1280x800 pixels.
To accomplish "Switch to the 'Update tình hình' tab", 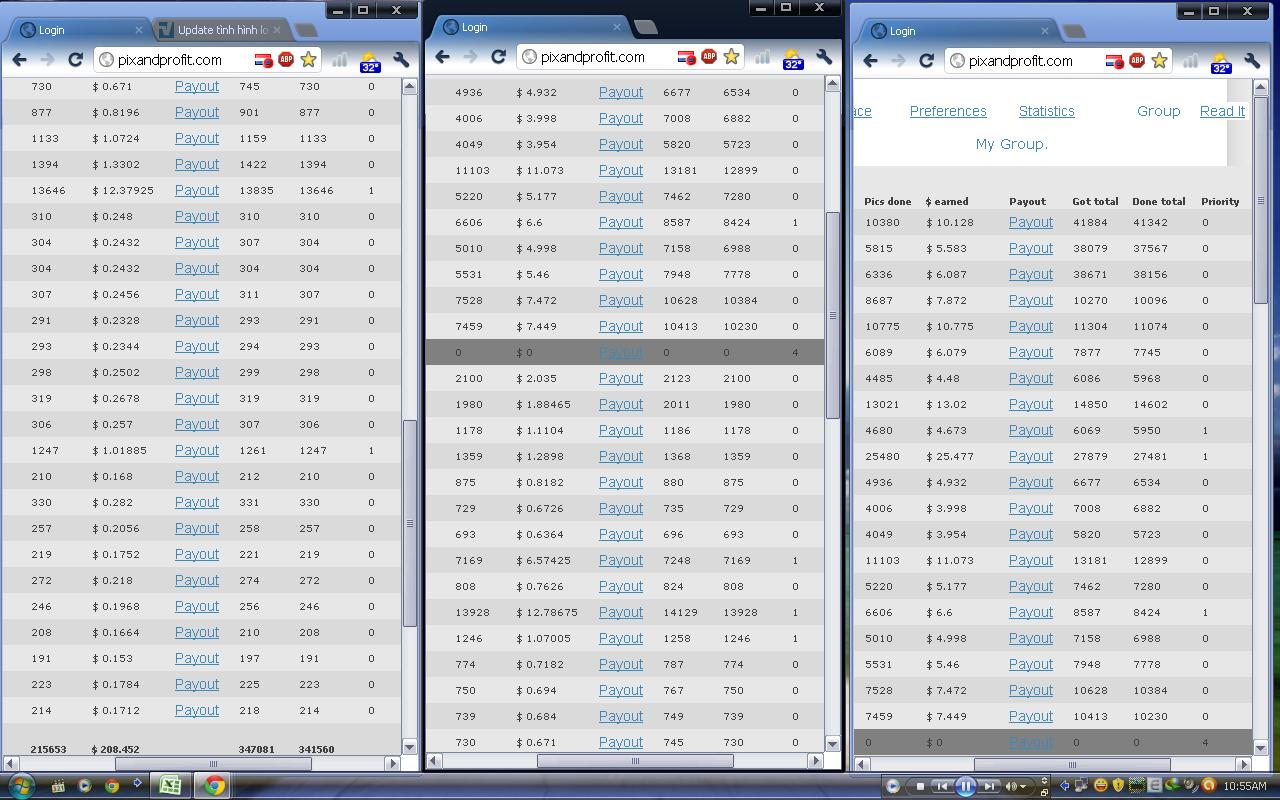I will point(222,30).
